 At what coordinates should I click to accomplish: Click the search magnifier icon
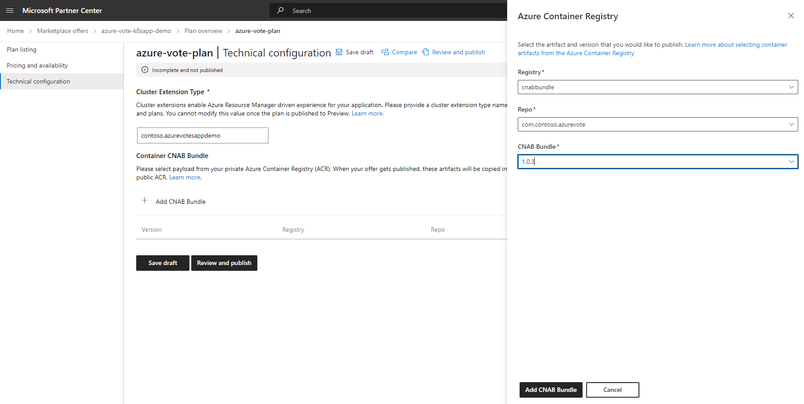(x=280, y=10)
